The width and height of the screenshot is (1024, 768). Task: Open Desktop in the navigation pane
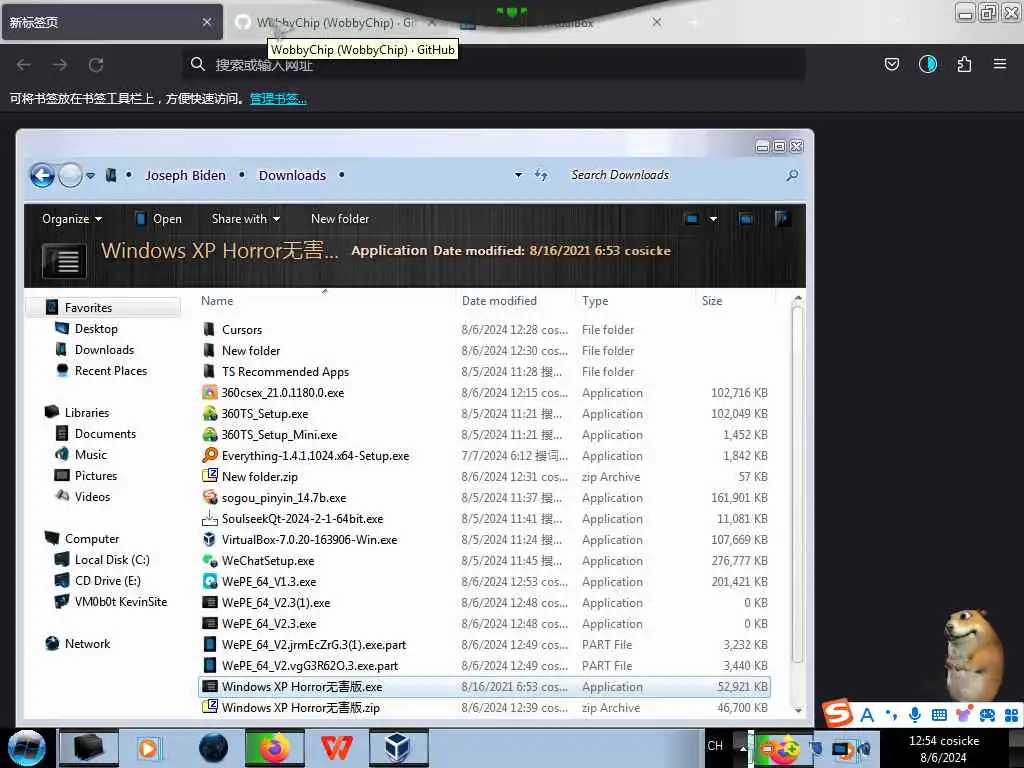click(95, 328)
